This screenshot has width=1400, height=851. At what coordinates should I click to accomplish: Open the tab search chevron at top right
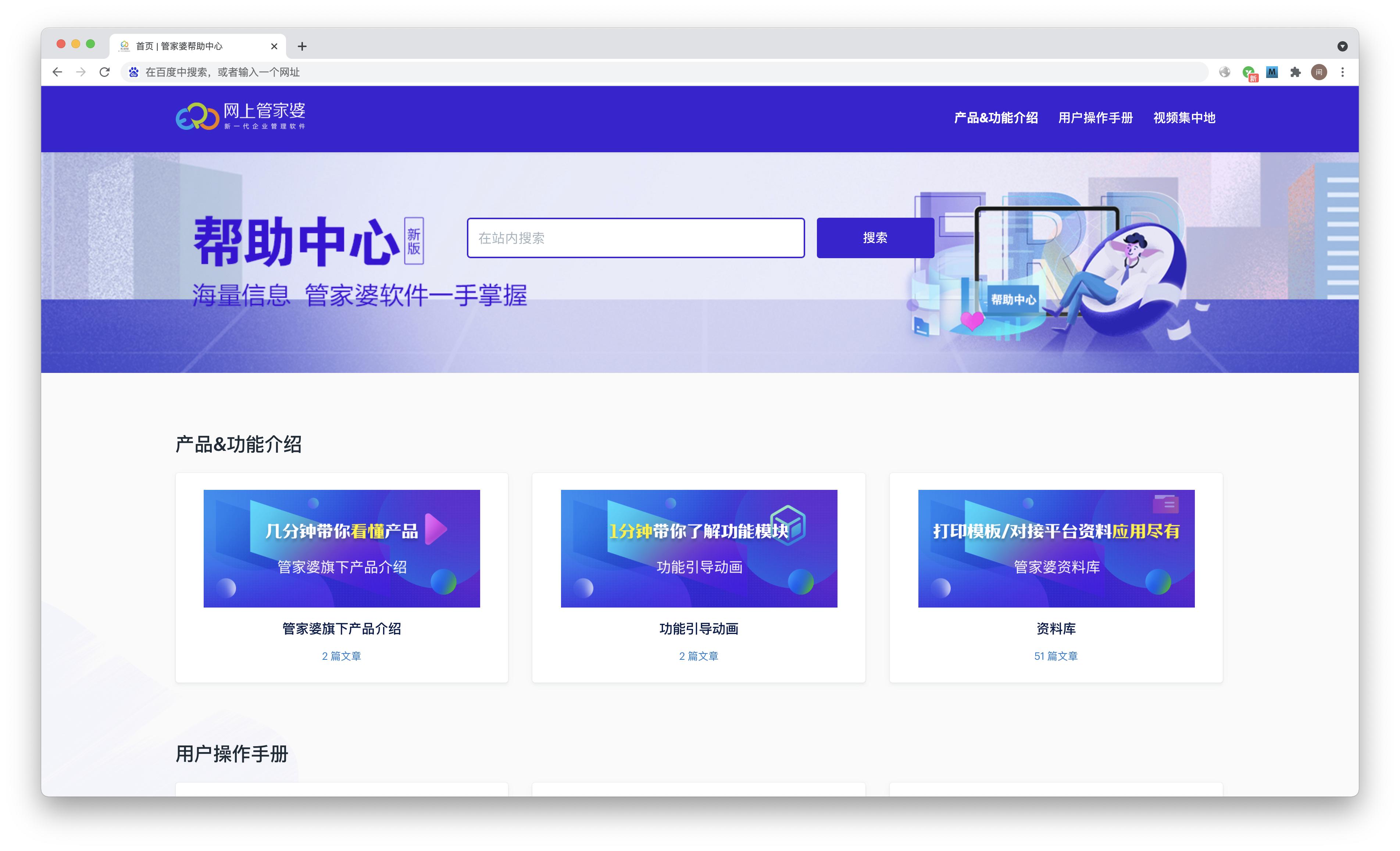[x=1343, y=46]
